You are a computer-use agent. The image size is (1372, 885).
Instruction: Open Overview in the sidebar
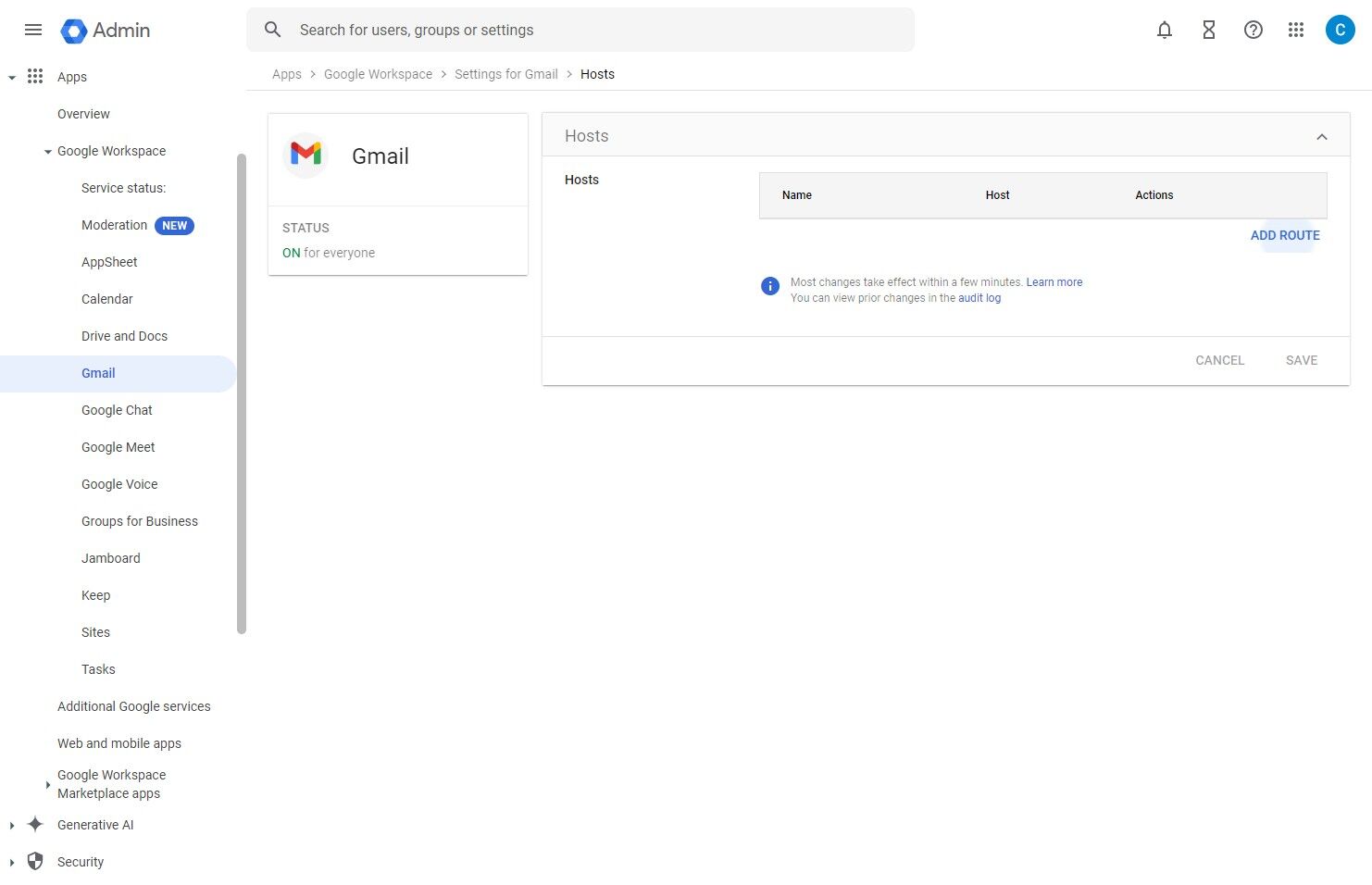click(x=83, y=114)
